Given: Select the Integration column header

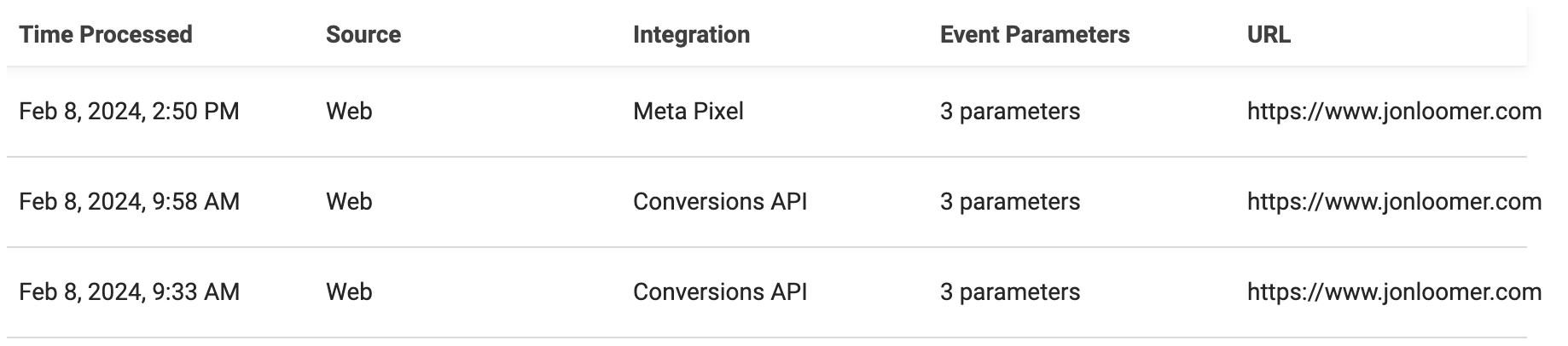Looking at the screenshot, I should click(x=691, y=35).
